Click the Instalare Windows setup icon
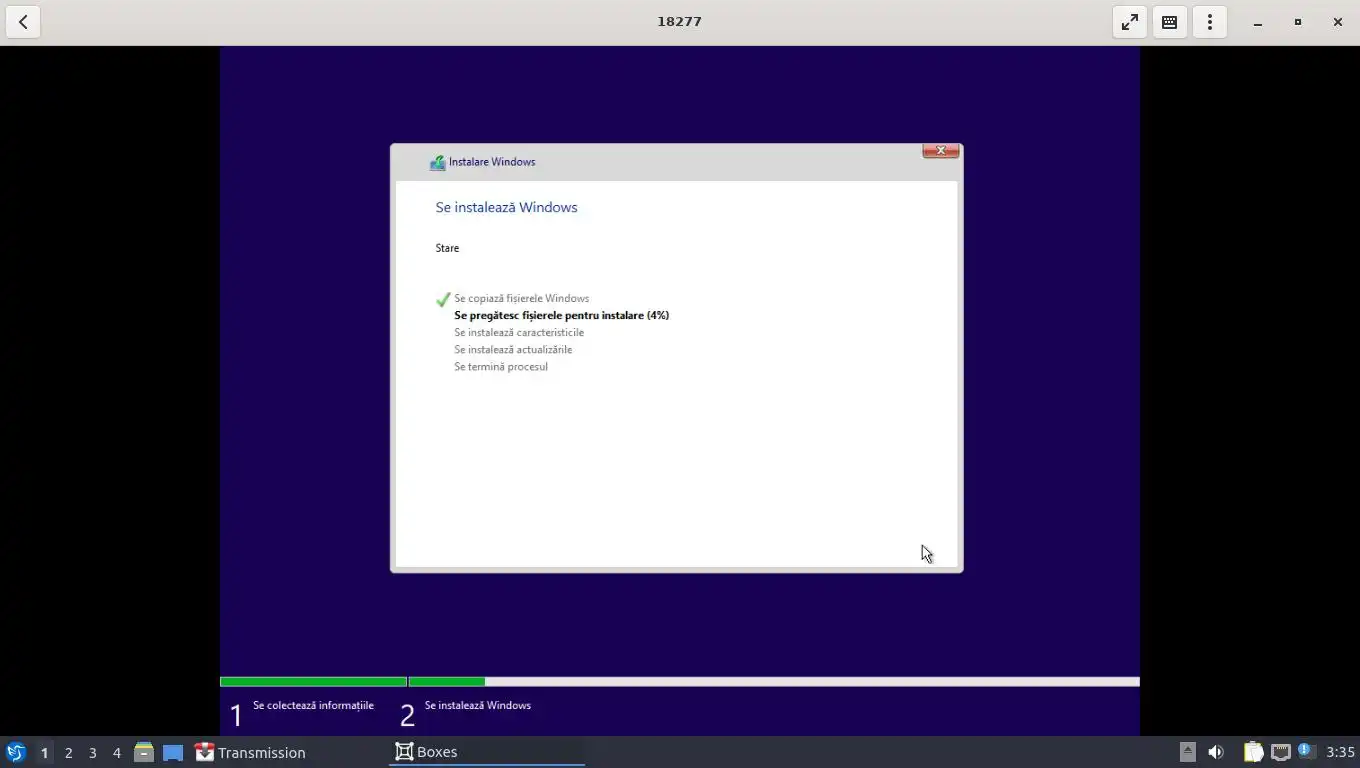The width and height of the screenshot is (1360, 768). (437, 162)
